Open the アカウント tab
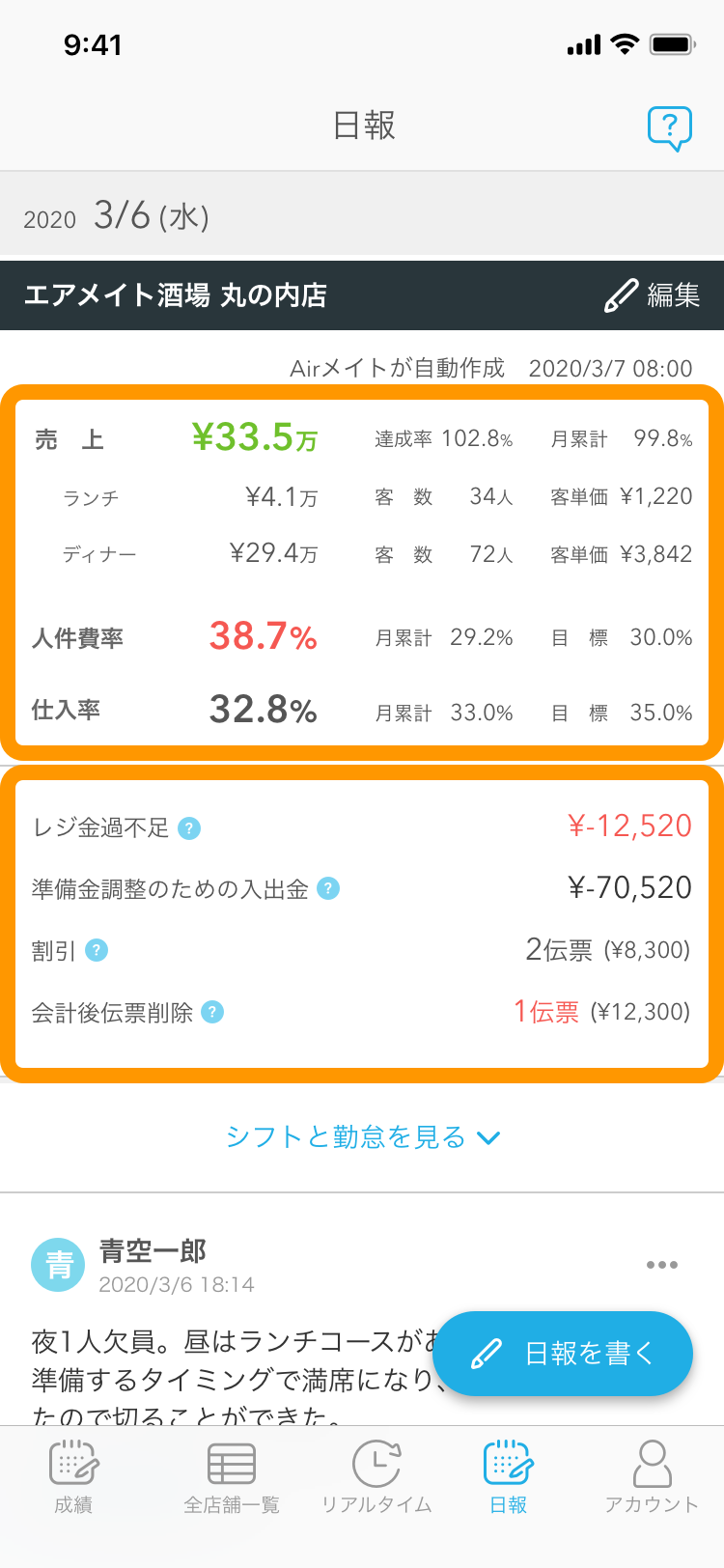The image size is (724, 1568). (x=652, y=1477)
